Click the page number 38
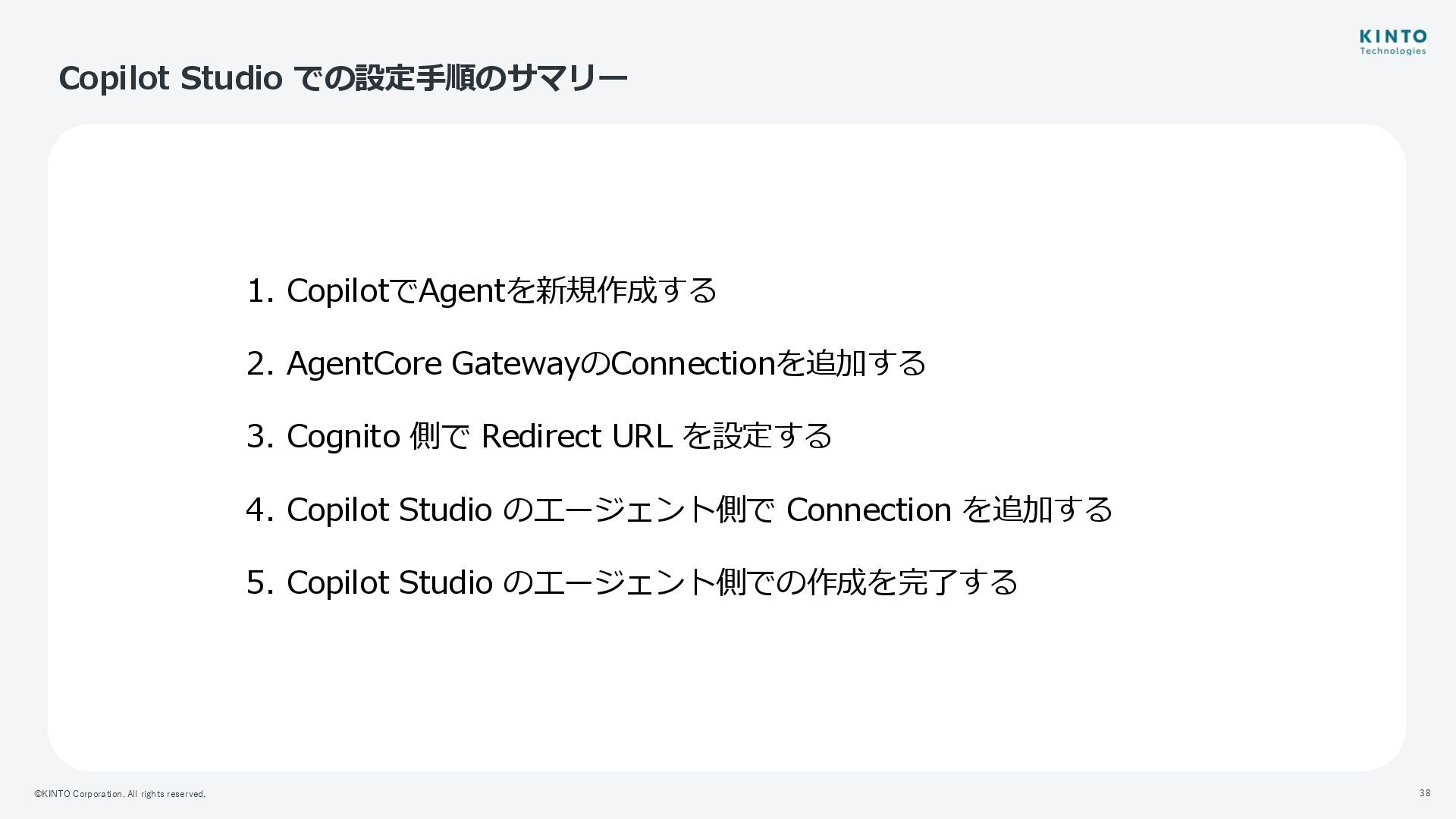 click(x=1425, y=793)
